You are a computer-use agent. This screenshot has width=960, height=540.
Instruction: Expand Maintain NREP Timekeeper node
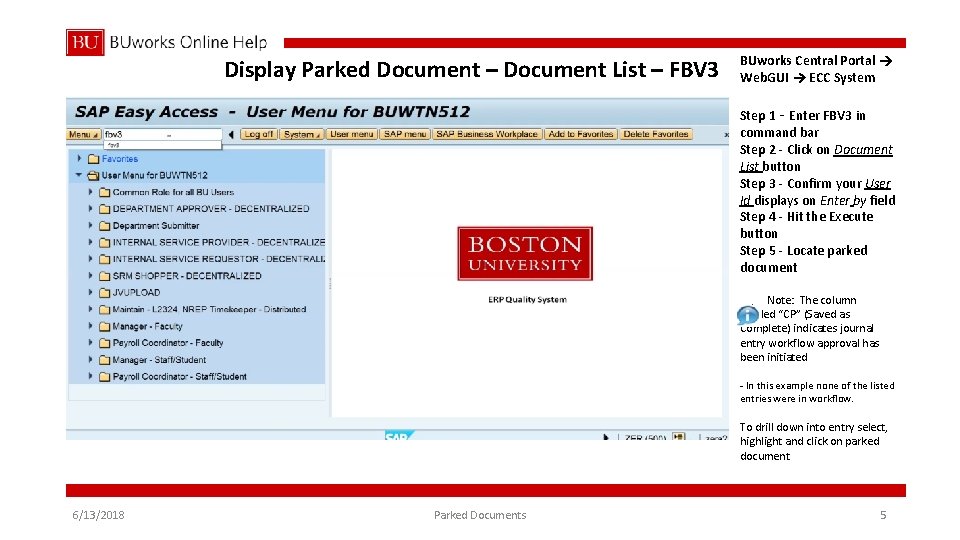coord(90,309)
